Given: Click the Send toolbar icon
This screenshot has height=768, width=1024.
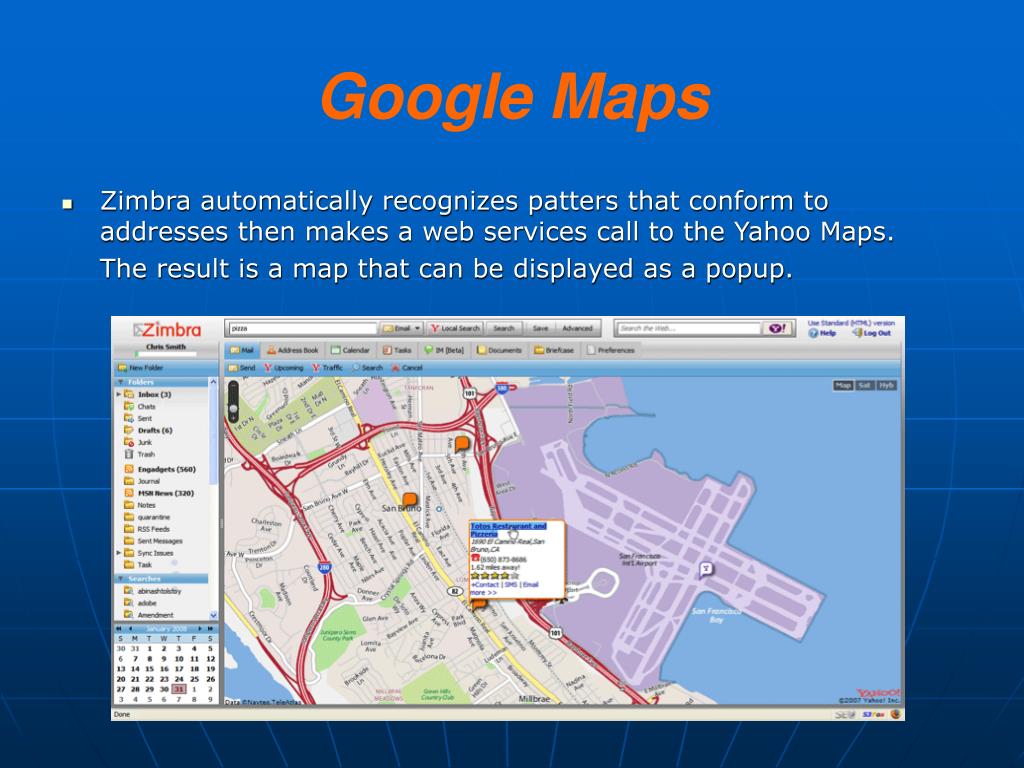Looking at the screenshot, I should [x=233, y=368].
